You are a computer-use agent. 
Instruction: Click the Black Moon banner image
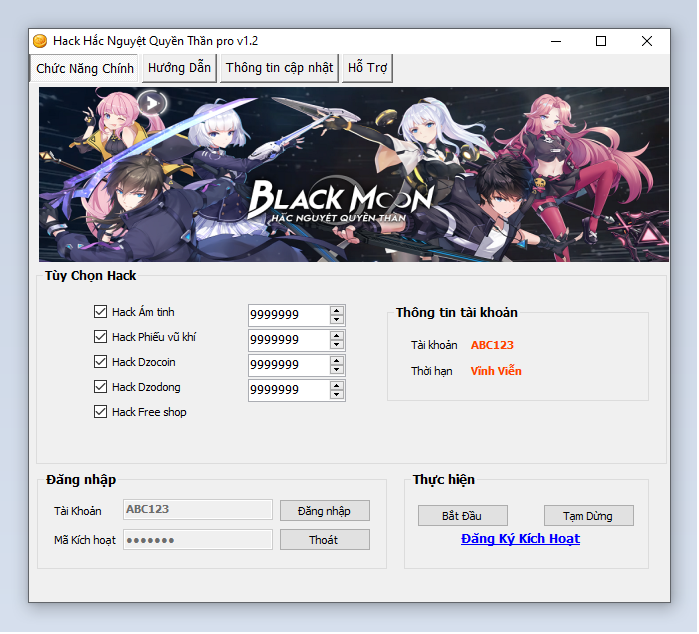[x=353, y=175]
